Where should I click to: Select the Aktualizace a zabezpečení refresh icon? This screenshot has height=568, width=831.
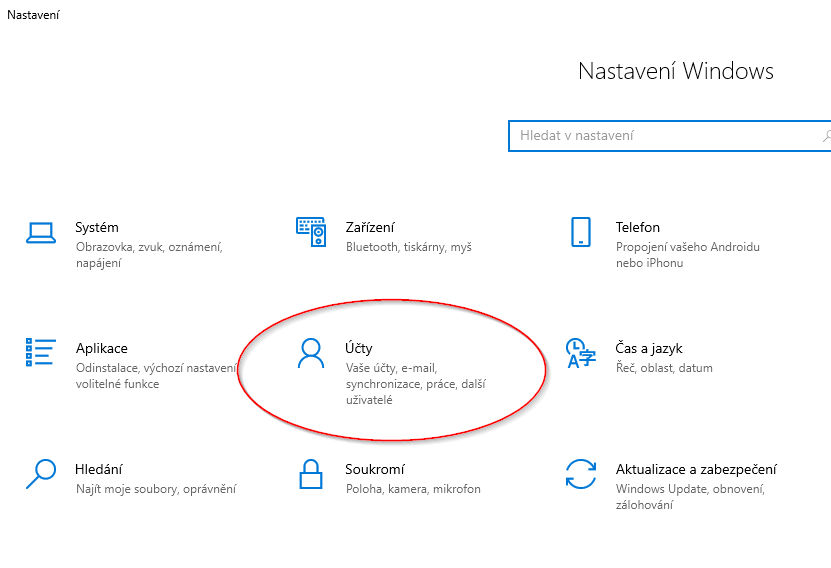(x=581, y=474)
